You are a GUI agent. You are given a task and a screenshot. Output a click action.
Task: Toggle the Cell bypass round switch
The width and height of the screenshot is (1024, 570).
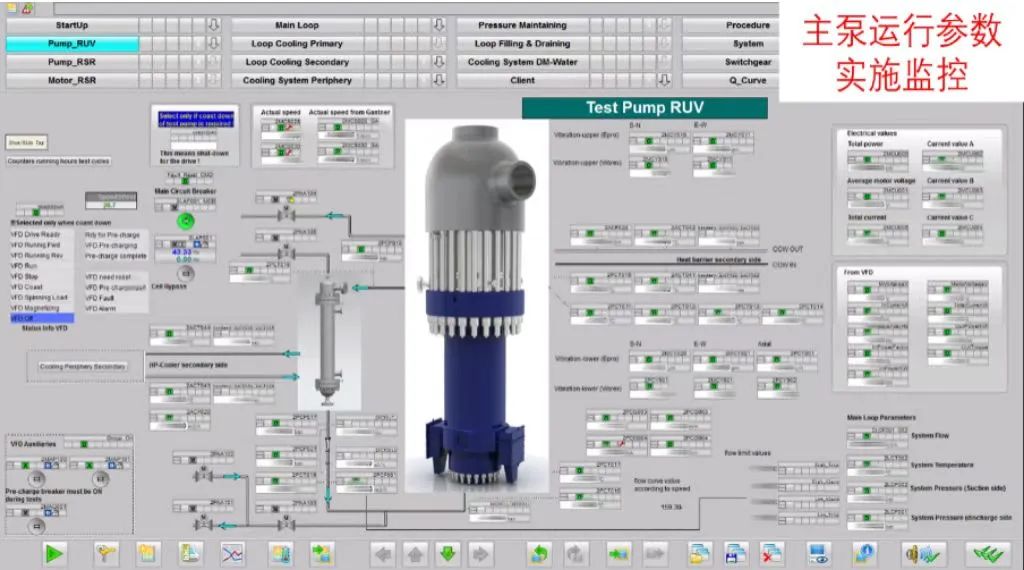[x=184, y=271]
